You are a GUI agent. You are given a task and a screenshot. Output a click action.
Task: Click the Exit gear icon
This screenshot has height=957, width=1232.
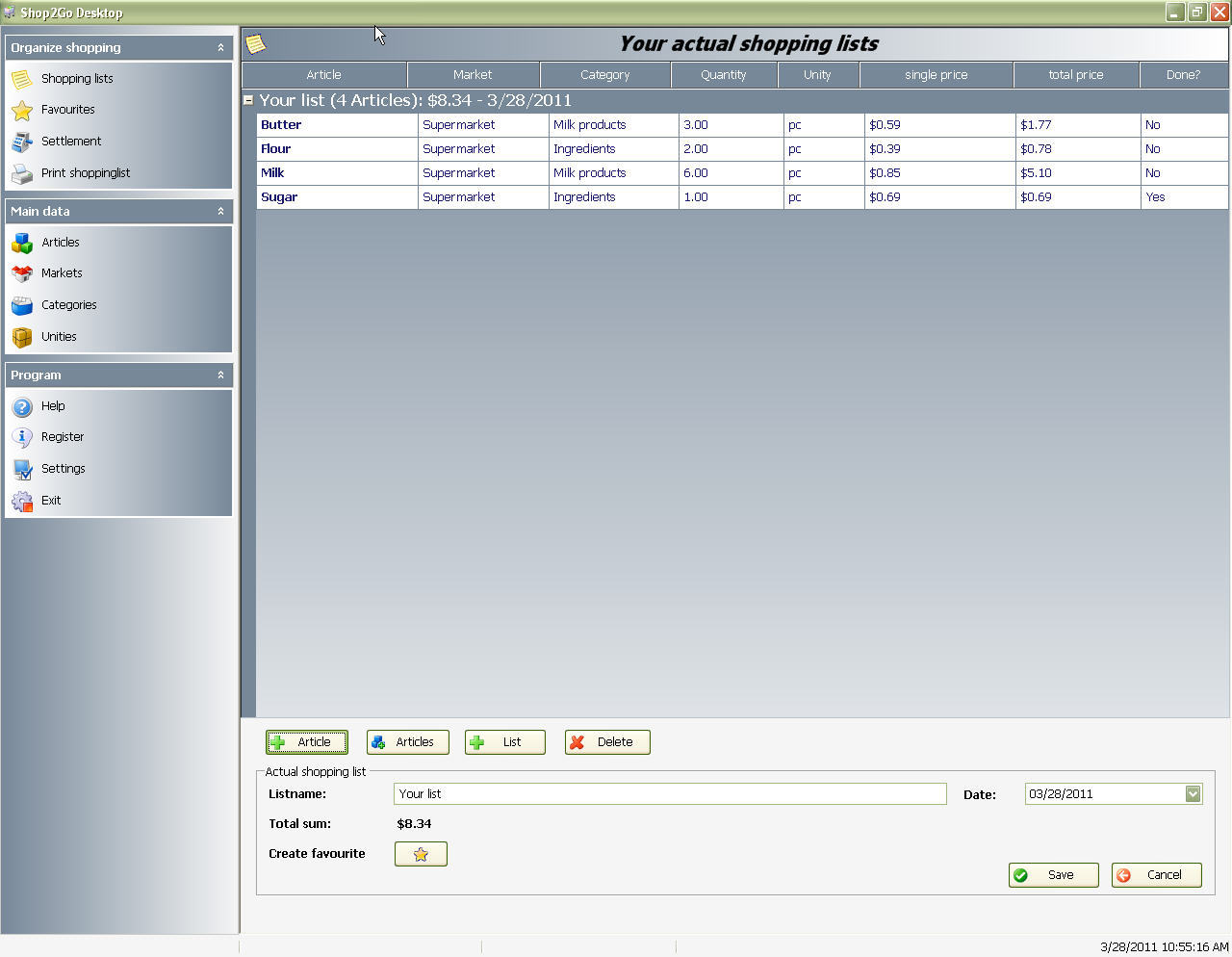tap(22, 502)
